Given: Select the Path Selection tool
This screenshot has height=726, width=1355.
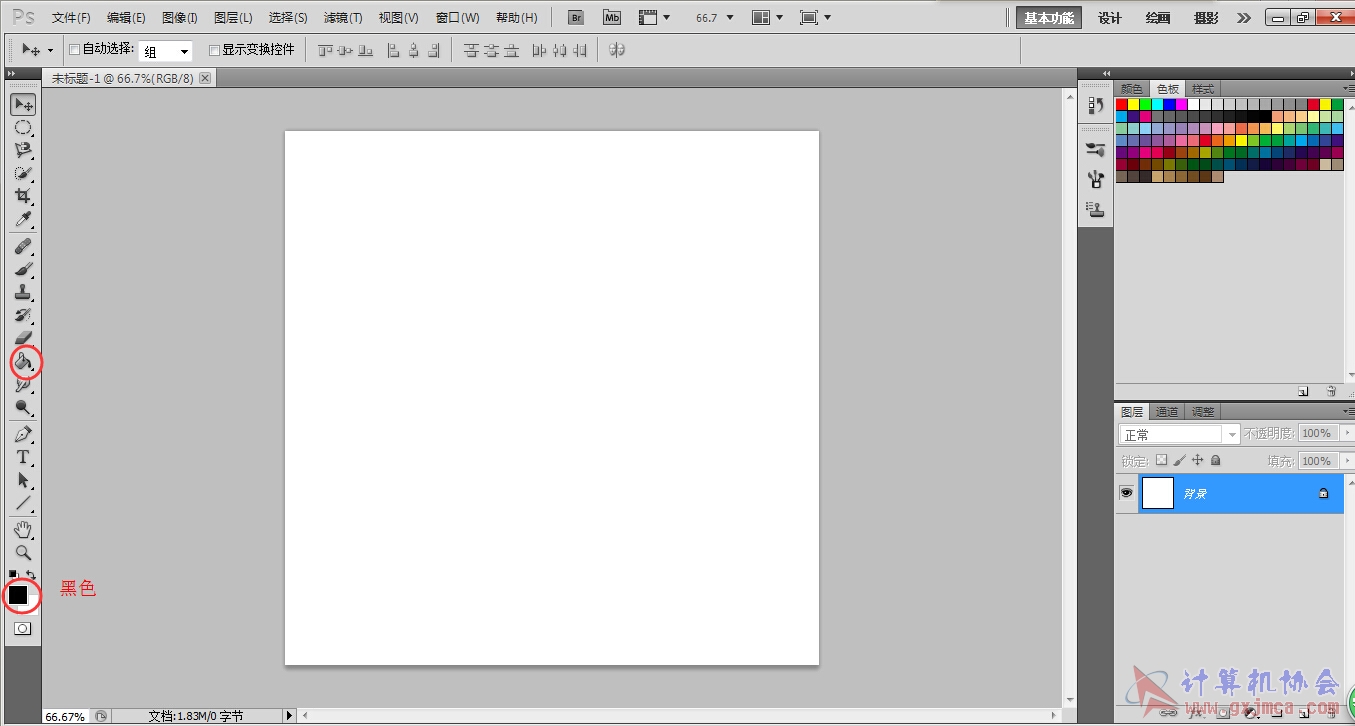Looking at the screenshot, I should [x=23, y=480].
